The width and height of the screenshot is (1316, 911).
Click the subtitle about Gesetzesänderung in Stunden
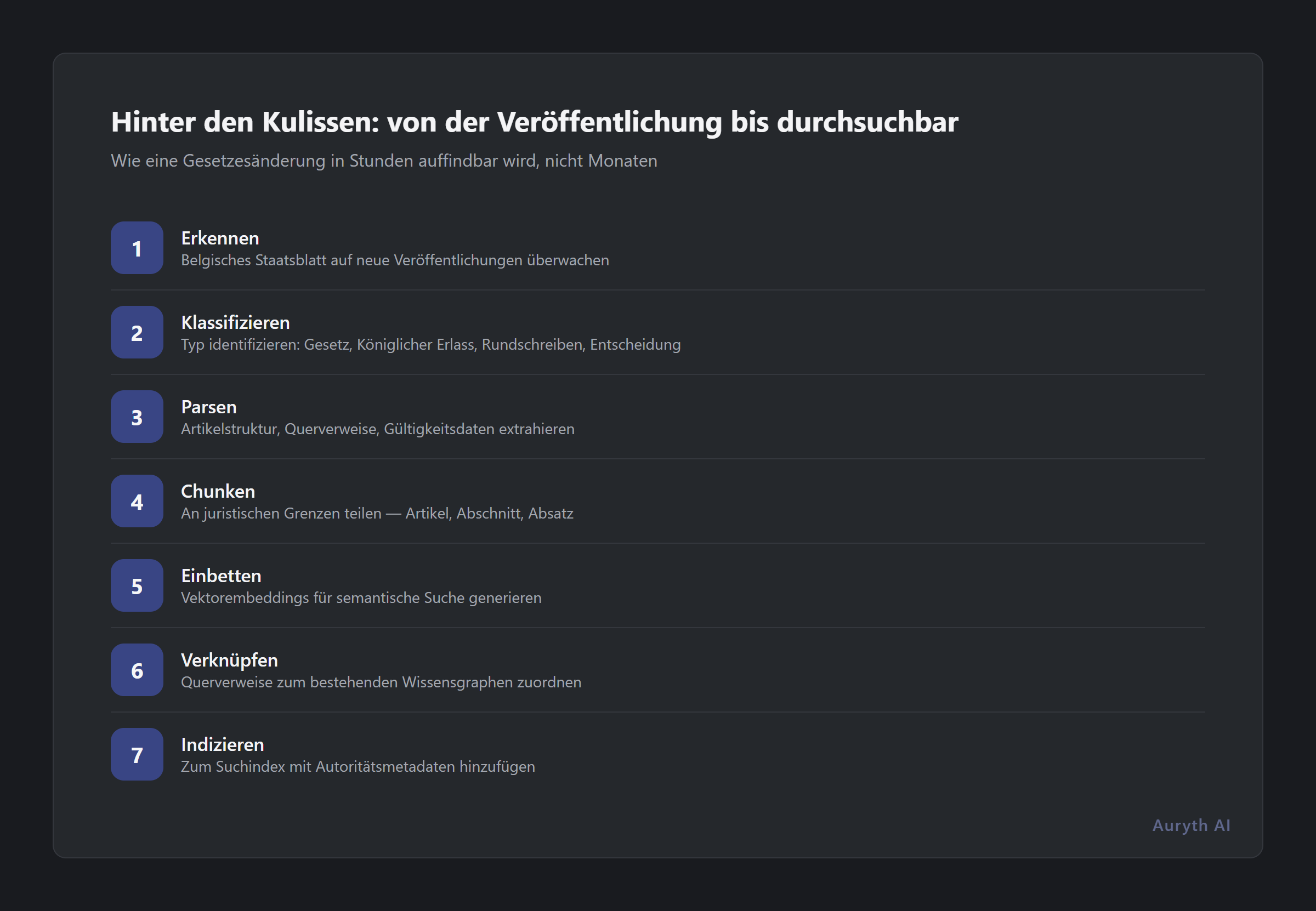point(384,161)
